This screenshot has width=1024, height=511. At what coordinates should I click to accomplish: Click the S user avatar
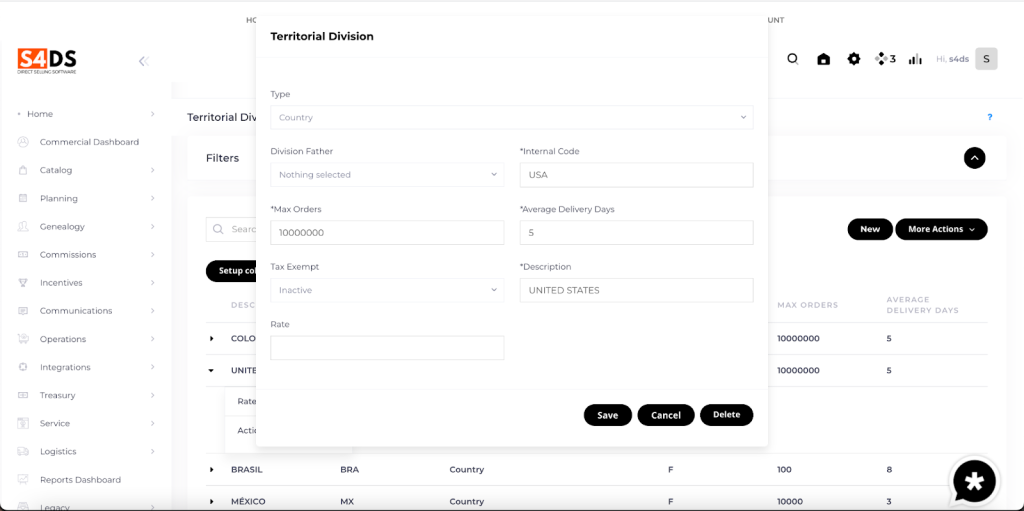[x=986, y=59]
